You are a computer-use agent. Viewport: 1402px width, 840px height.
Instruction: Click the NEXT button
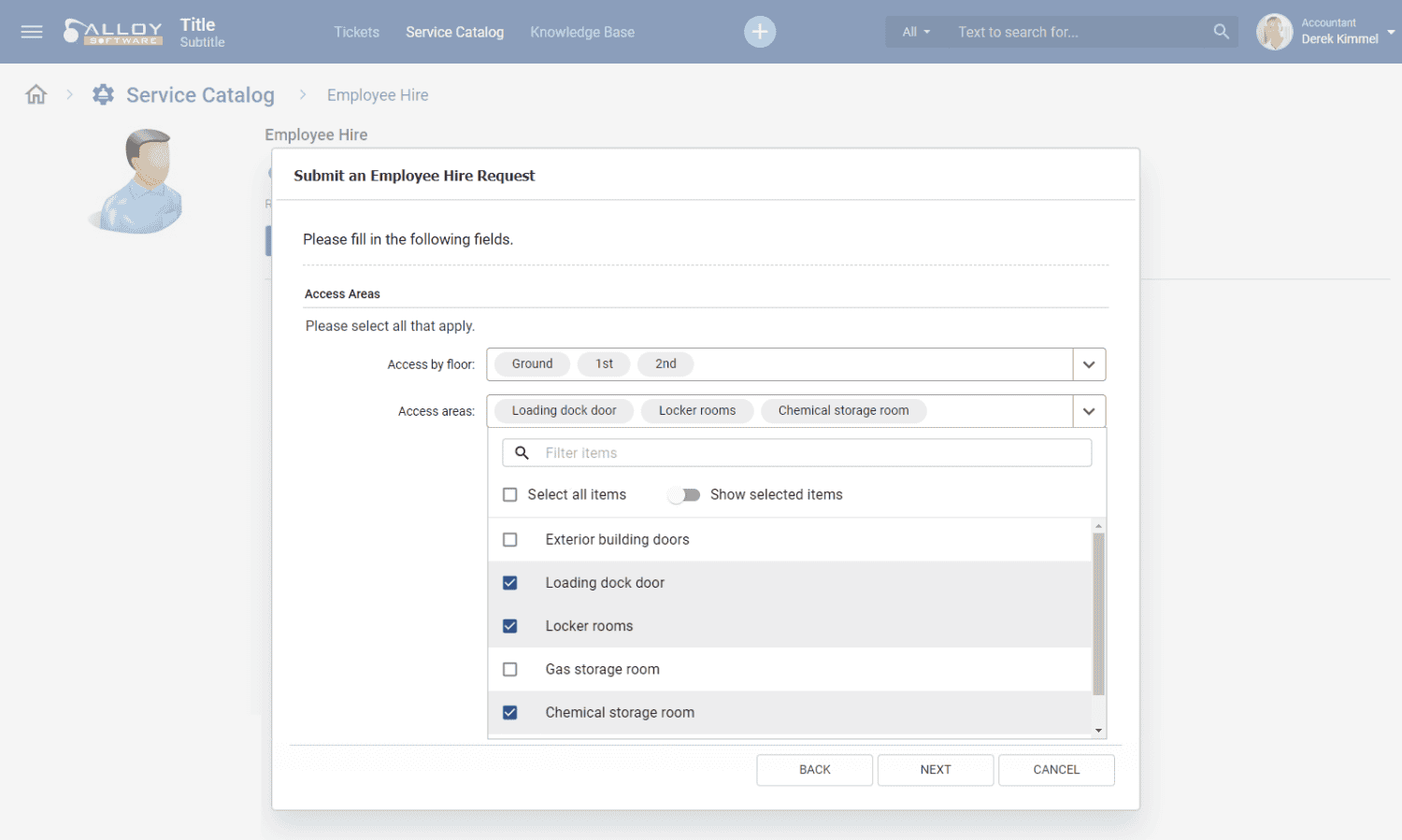935,769
